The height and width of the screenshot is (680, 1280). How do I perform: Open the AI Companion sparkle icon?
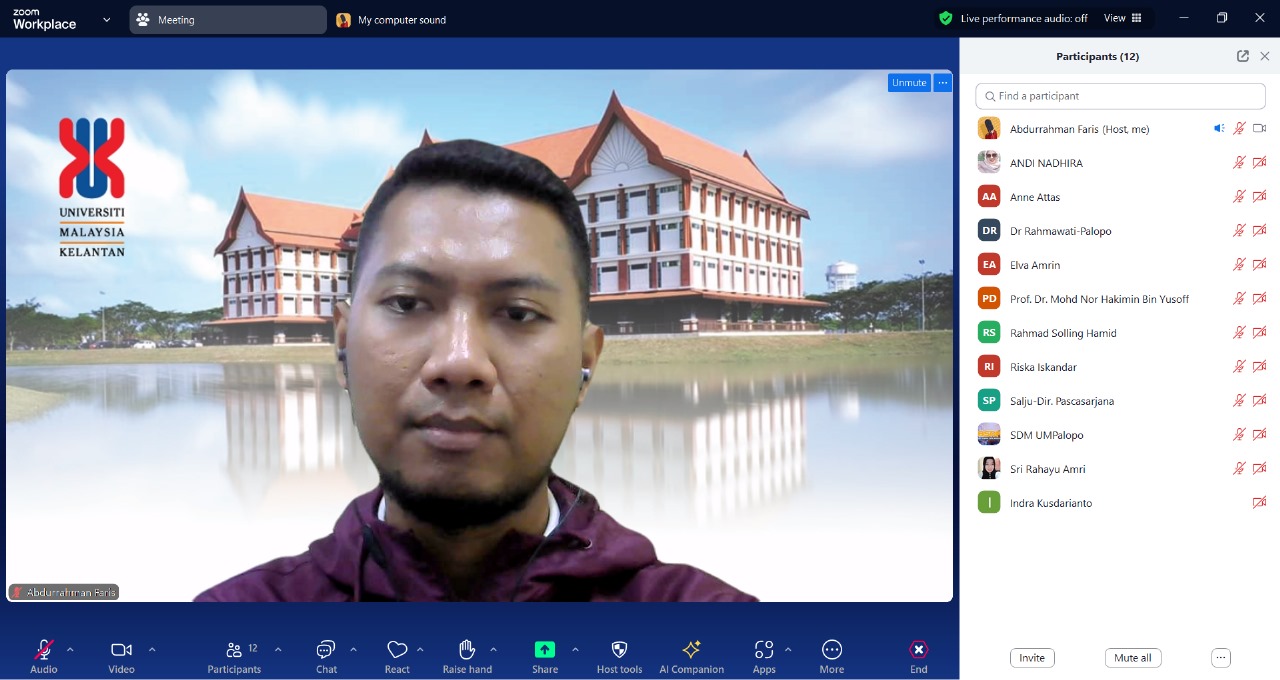click(x=691, y=650)
